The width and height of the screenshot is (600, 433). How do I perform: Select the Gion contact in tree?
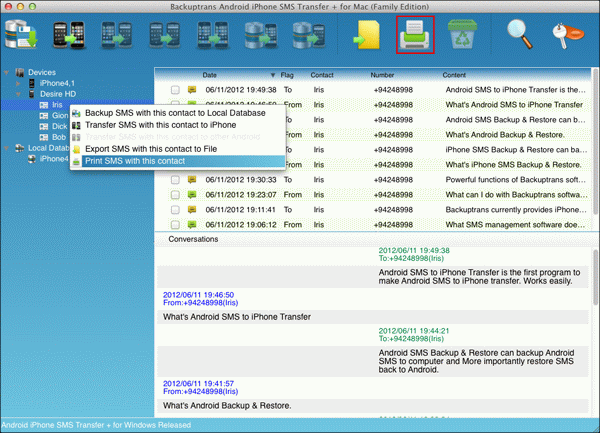click(60, 116)
